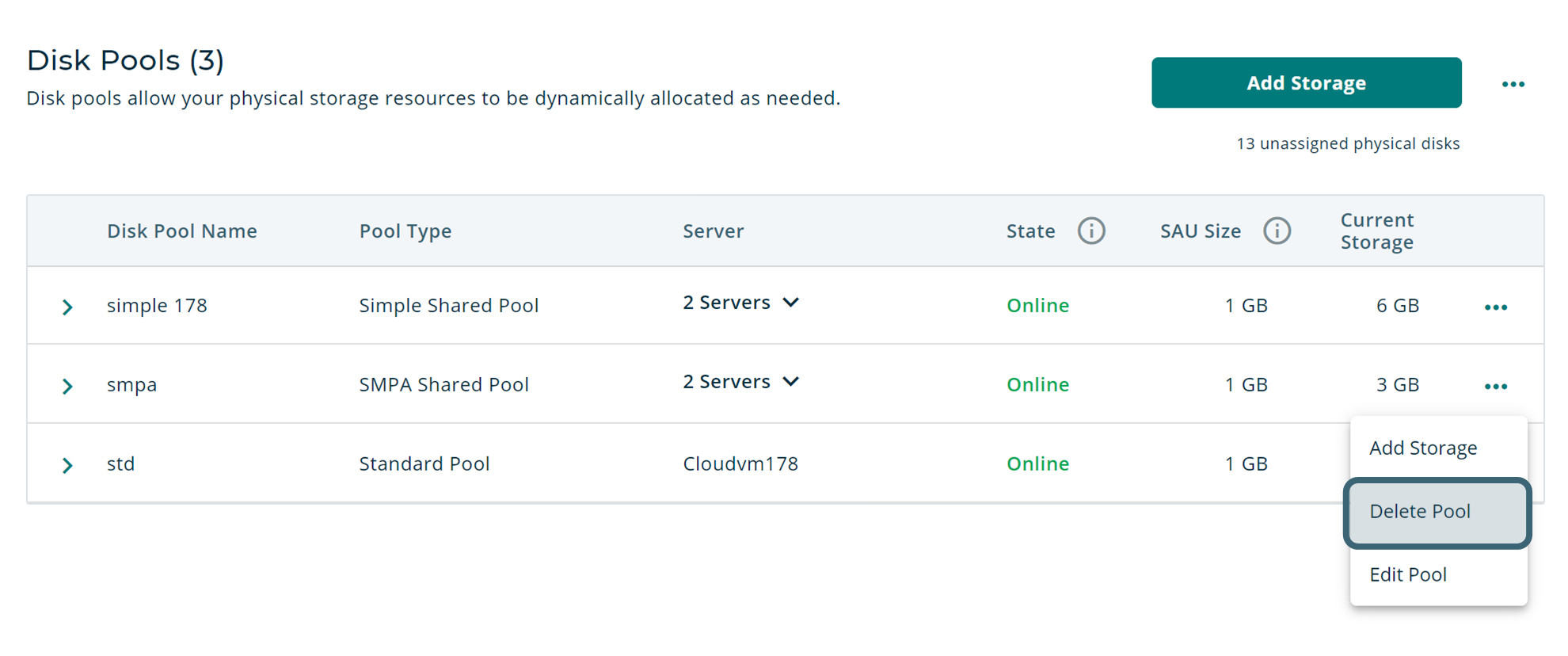Click Online state of smpa row

(x=1037, y=385)
